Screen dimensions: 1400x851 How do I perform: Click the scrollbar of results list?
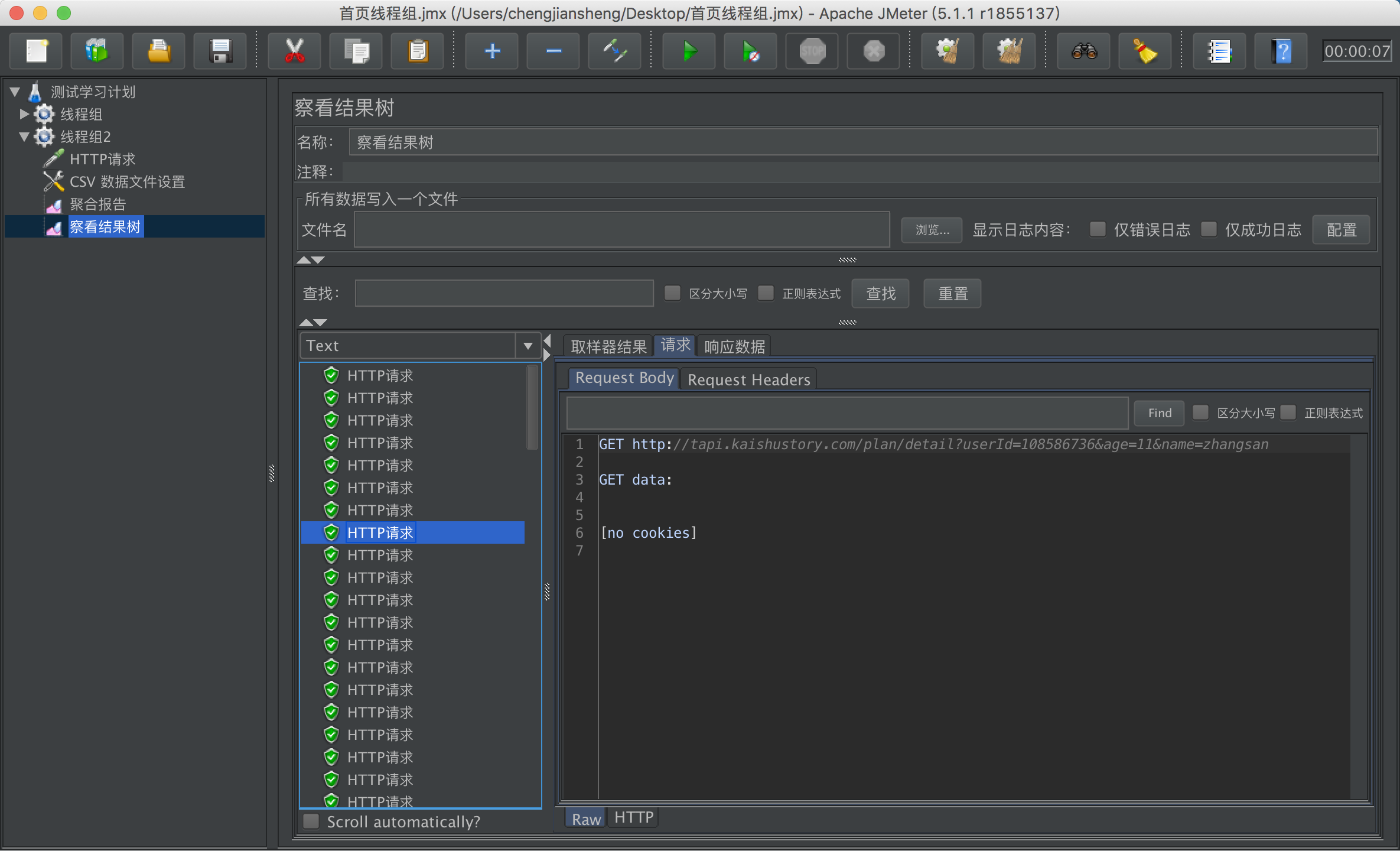pyautogui.click(x=532, y=408)
